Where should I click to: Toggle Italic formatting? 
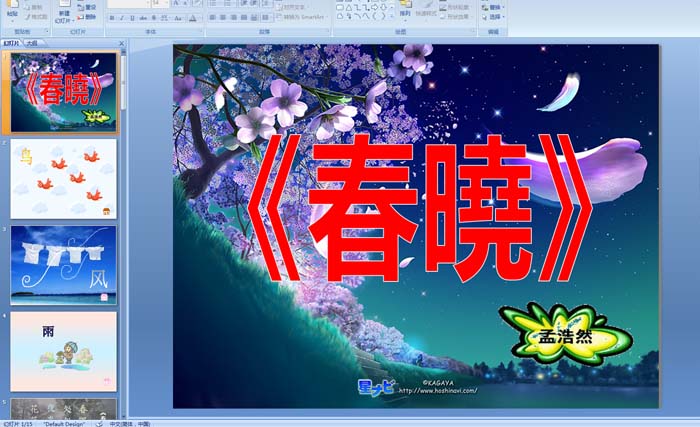pyautogui.click(x=122, y=18)
